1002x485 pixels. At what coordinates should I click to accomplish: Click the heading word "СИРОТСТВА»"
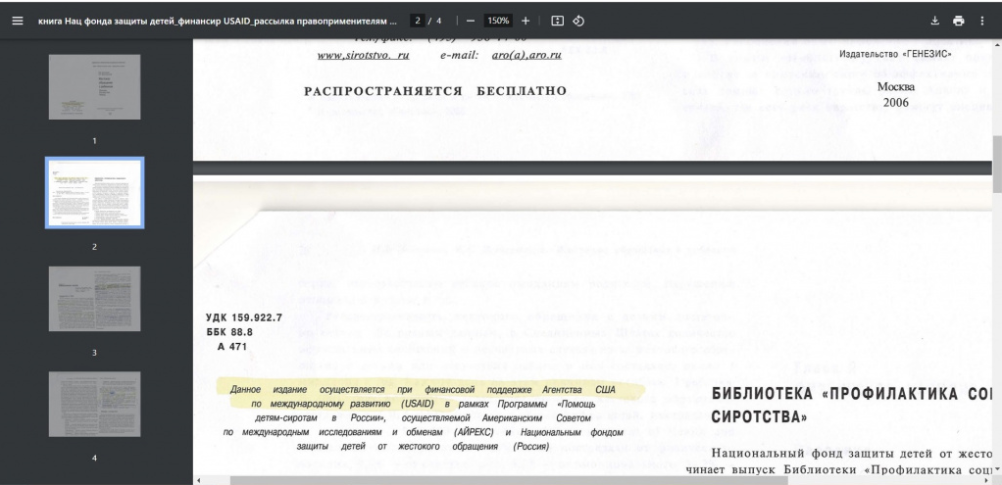click(x=759, y=417)
